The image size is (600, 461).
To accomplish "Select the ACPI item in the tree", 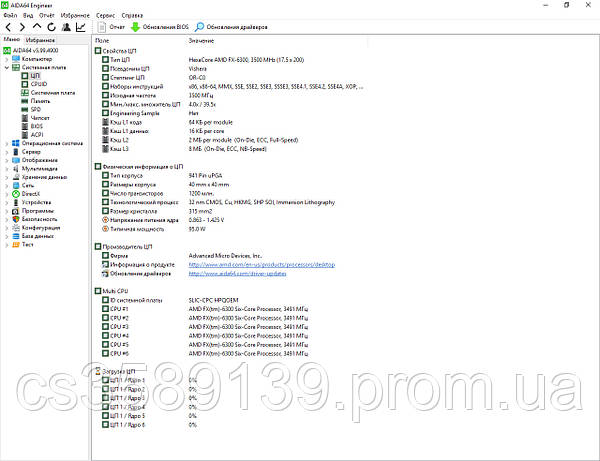I will [x=37, y=135].
